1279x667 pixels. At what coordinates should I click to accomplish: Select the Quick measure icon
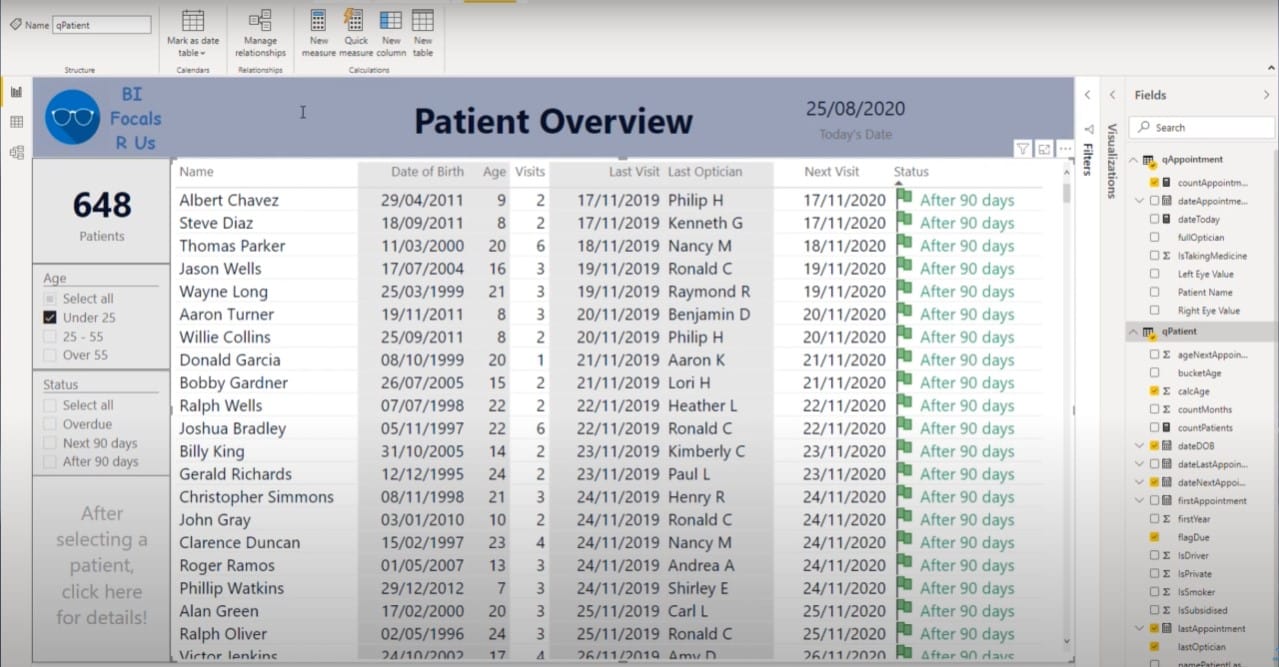point(355,20)
